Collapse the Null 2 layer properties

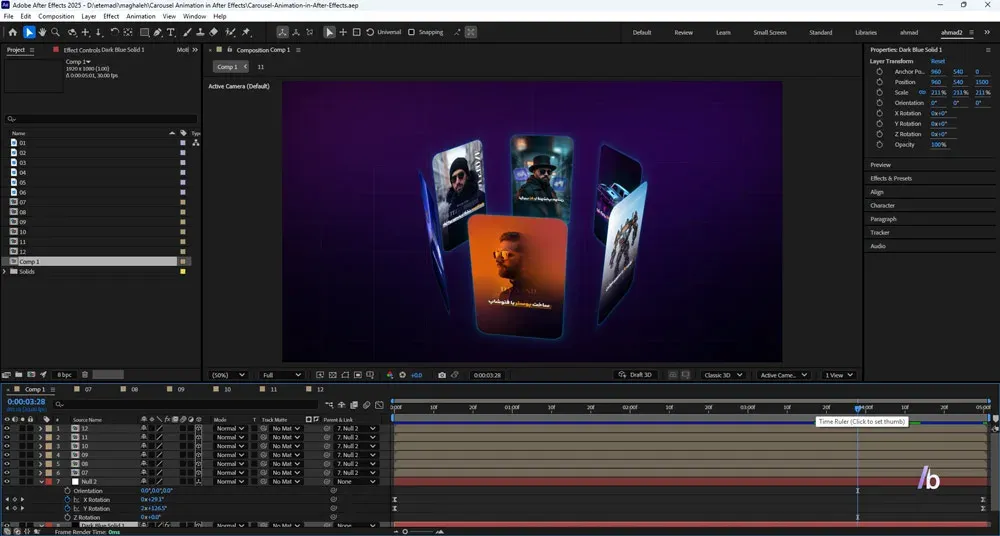coord(40,482)
